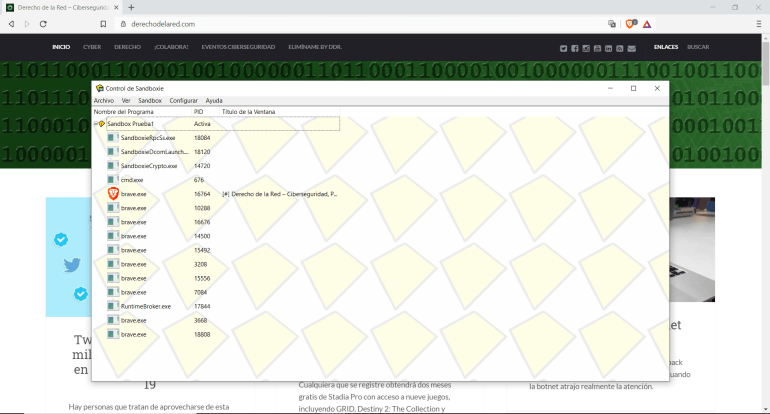Open the Configurar menu
Viewport: 770px width, 414px height.
(x=183, y=101)
